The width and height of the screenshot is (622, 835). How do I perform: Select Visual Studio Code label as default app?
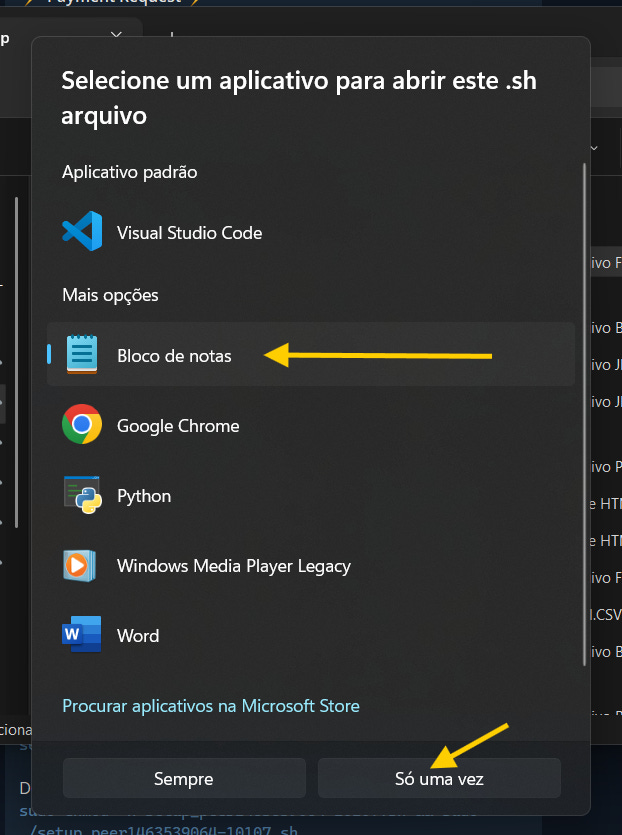point(189,233)
